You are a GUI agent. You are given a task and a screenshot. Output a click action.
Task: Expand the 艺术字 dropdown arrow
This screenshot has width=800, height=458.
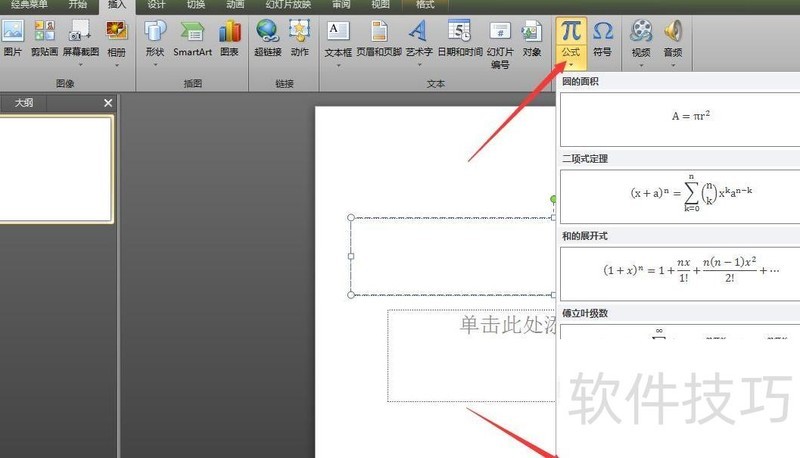pos(419,65)
